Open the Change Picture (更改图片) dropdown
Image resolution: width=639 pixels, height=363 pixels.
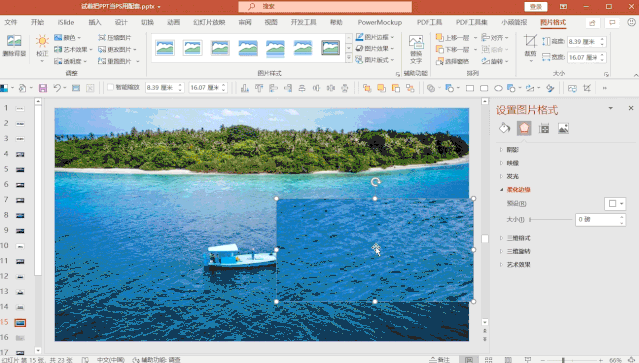coord(117,49)
